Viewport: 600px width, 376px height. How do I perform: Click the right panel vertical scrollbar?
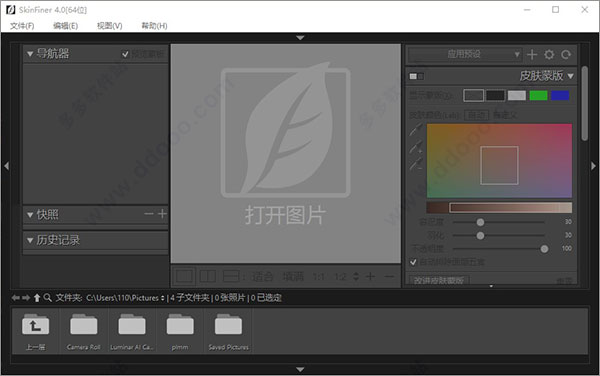(584, 104)
